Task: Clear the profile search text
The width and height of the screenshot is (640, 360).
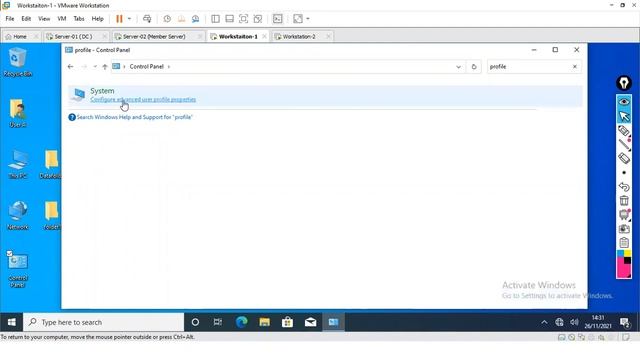Action: coord(575,67)
